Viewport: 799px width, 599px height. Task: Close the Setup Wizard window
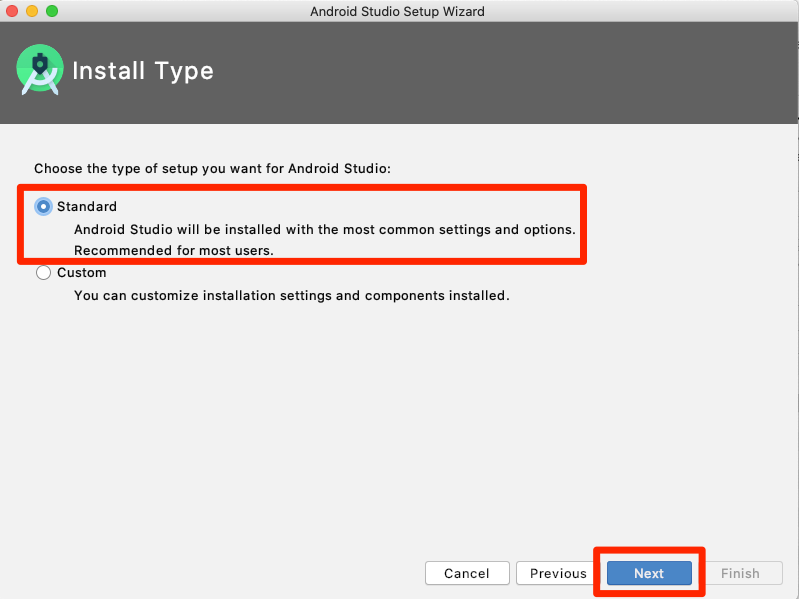(12, 11)
